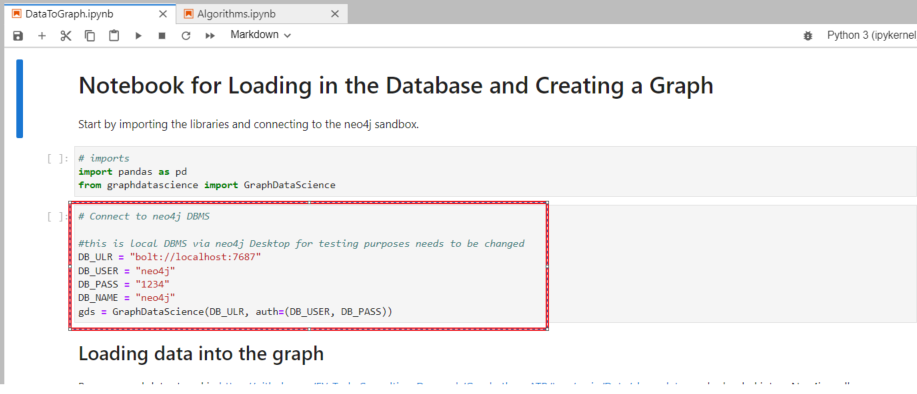This screenshot has height=394, width=917.
Task: Click the '# Connect to neo4j DBMS' comment
Action: 144,216
